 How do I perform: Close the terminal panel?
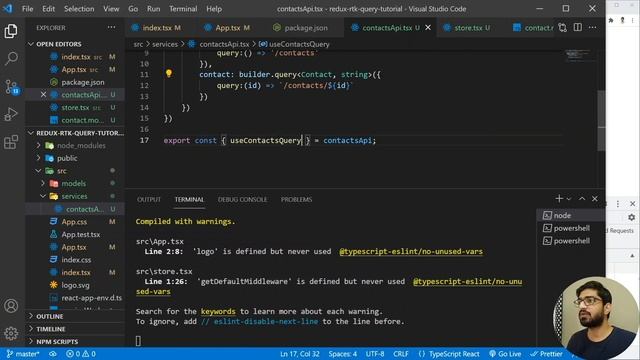(595, 199)
